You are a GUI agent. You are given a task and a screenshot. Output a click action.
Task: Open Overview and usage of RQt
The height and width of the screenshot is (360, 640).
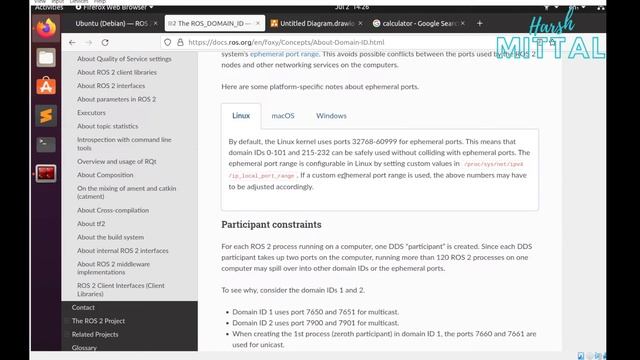116,162
